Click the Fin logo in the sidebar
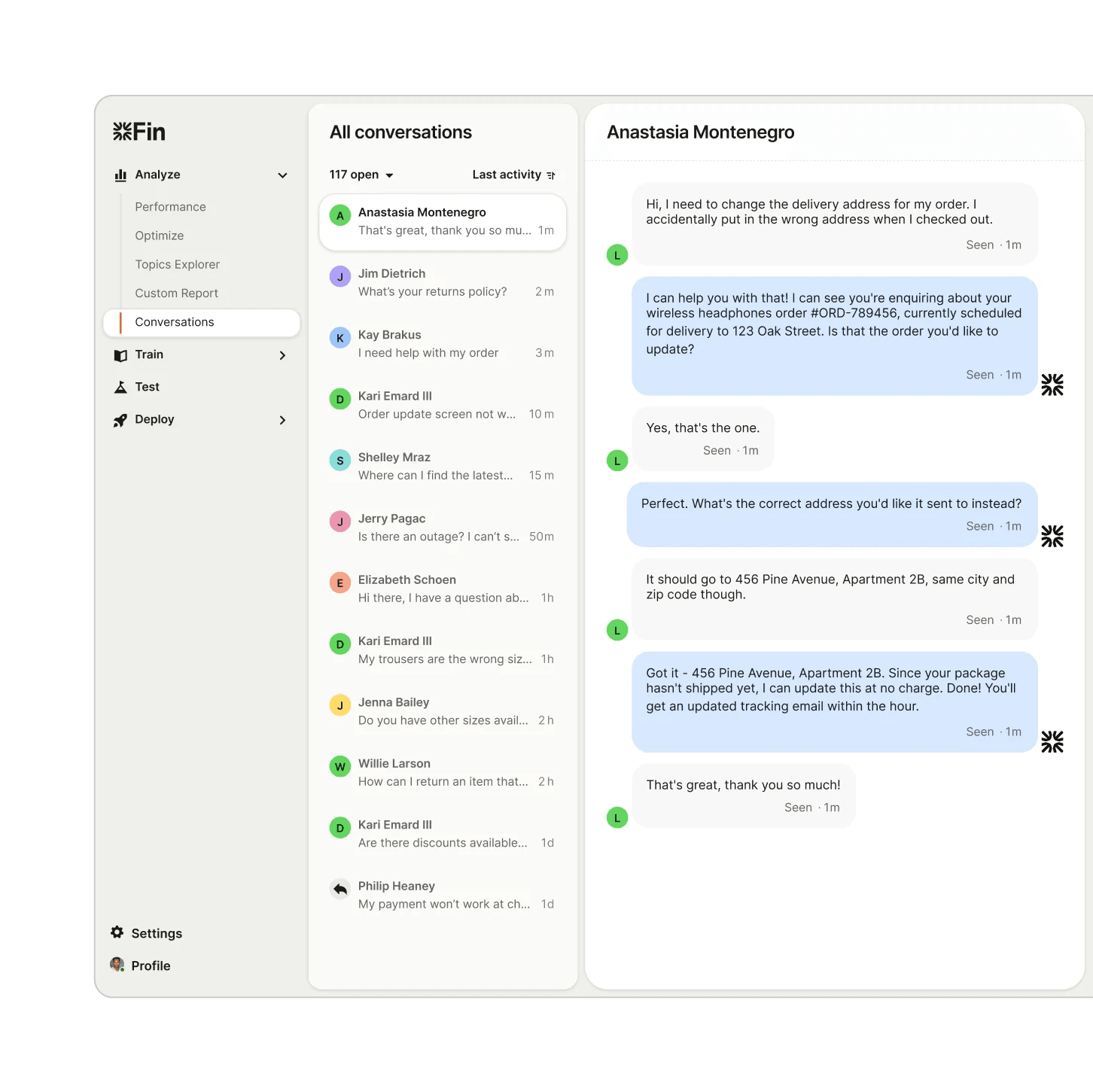Viewport: 1093px width, 1092px height. coord(139,132)
